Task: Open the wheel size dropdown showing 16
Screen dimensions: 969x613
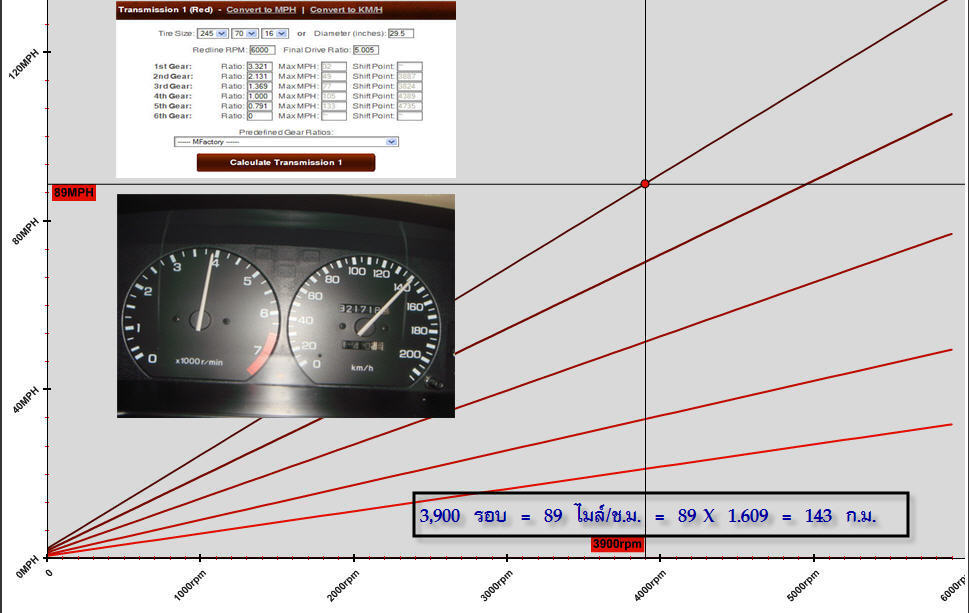Action: pos(274,33)
